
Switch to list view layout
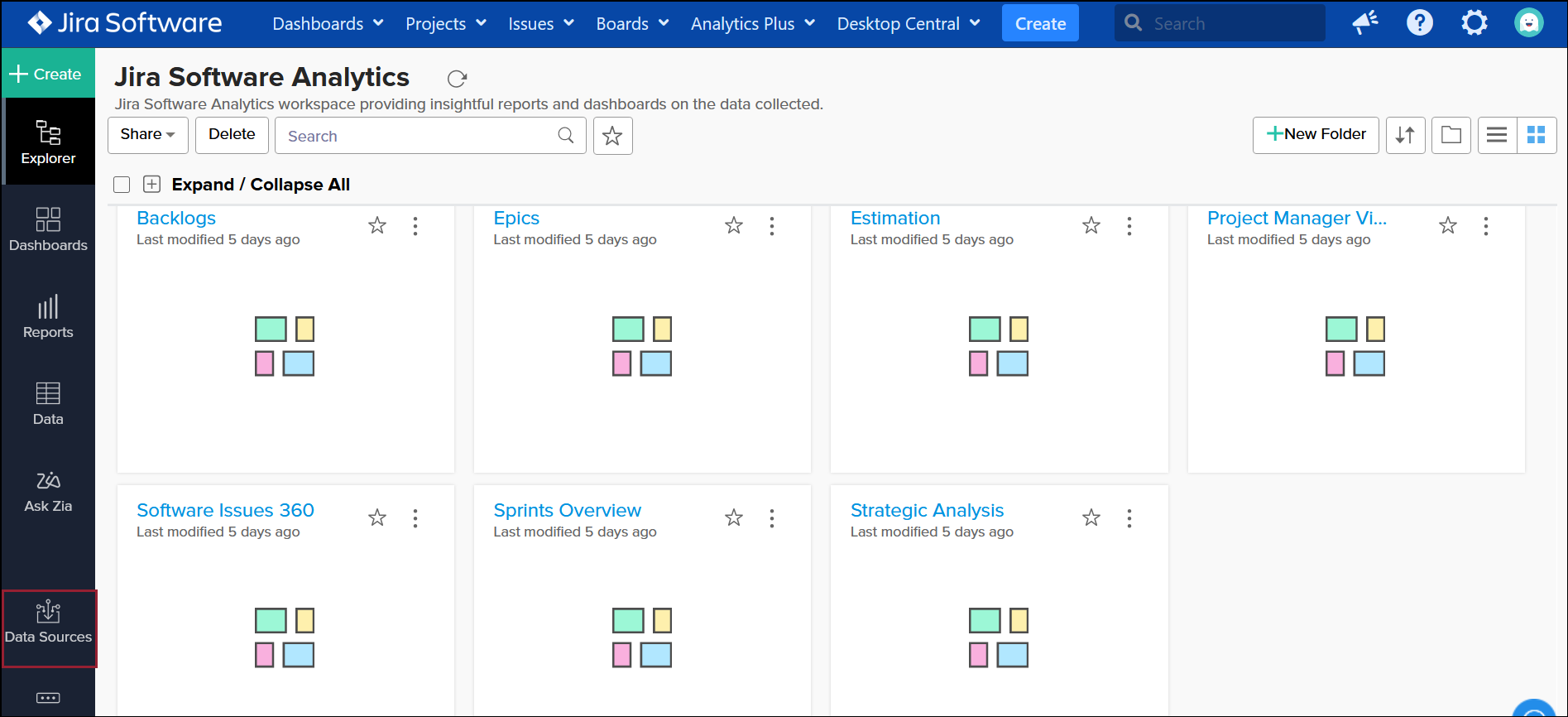click(1496, 135)
